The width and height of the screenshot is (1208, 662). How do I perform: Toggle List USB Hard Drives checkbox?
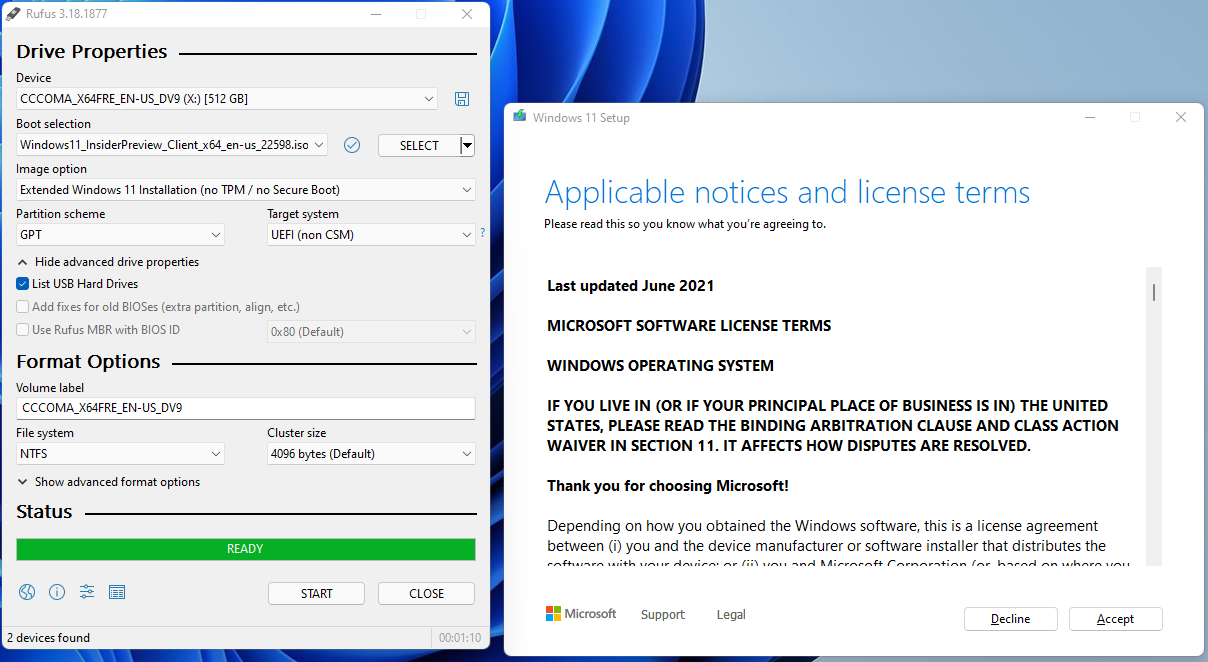point(23,284)
